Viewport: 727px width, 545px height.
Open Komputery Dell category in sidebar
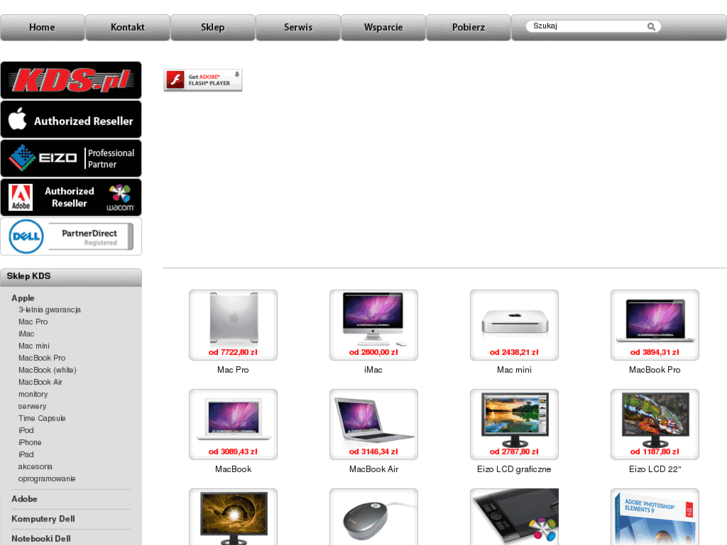click(43, 519)
